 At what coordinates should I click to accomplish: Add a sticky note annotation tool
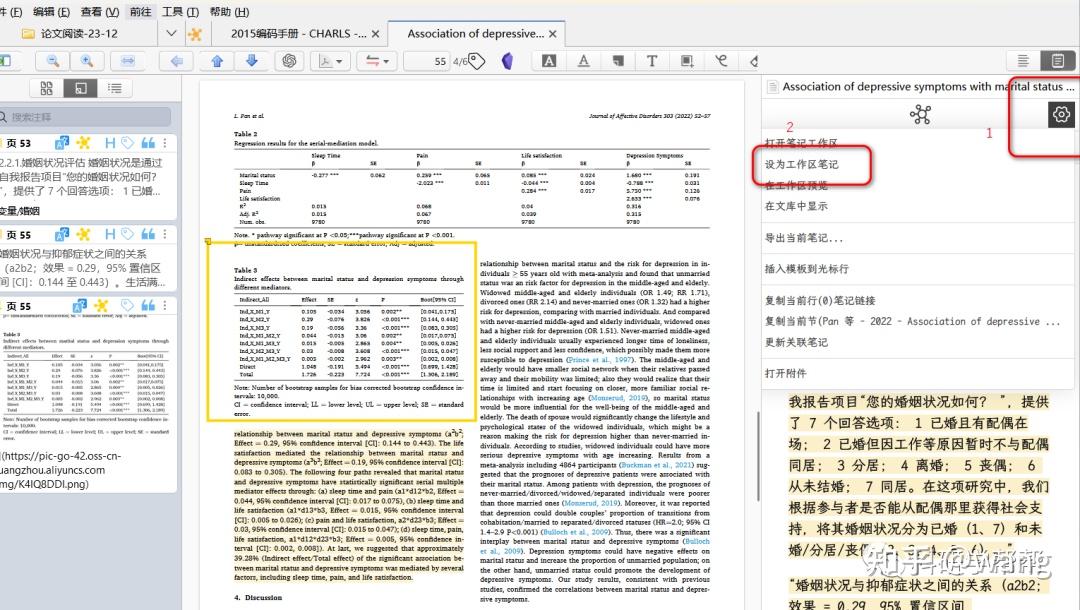click(617, 60)
